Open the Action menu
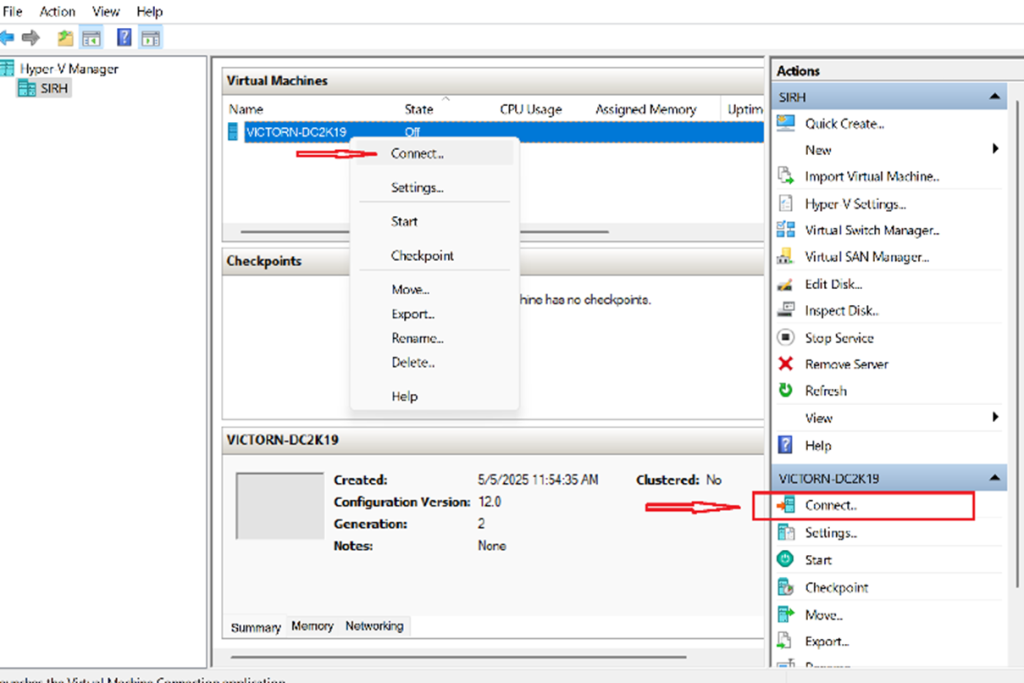 (x=57, y=11)
